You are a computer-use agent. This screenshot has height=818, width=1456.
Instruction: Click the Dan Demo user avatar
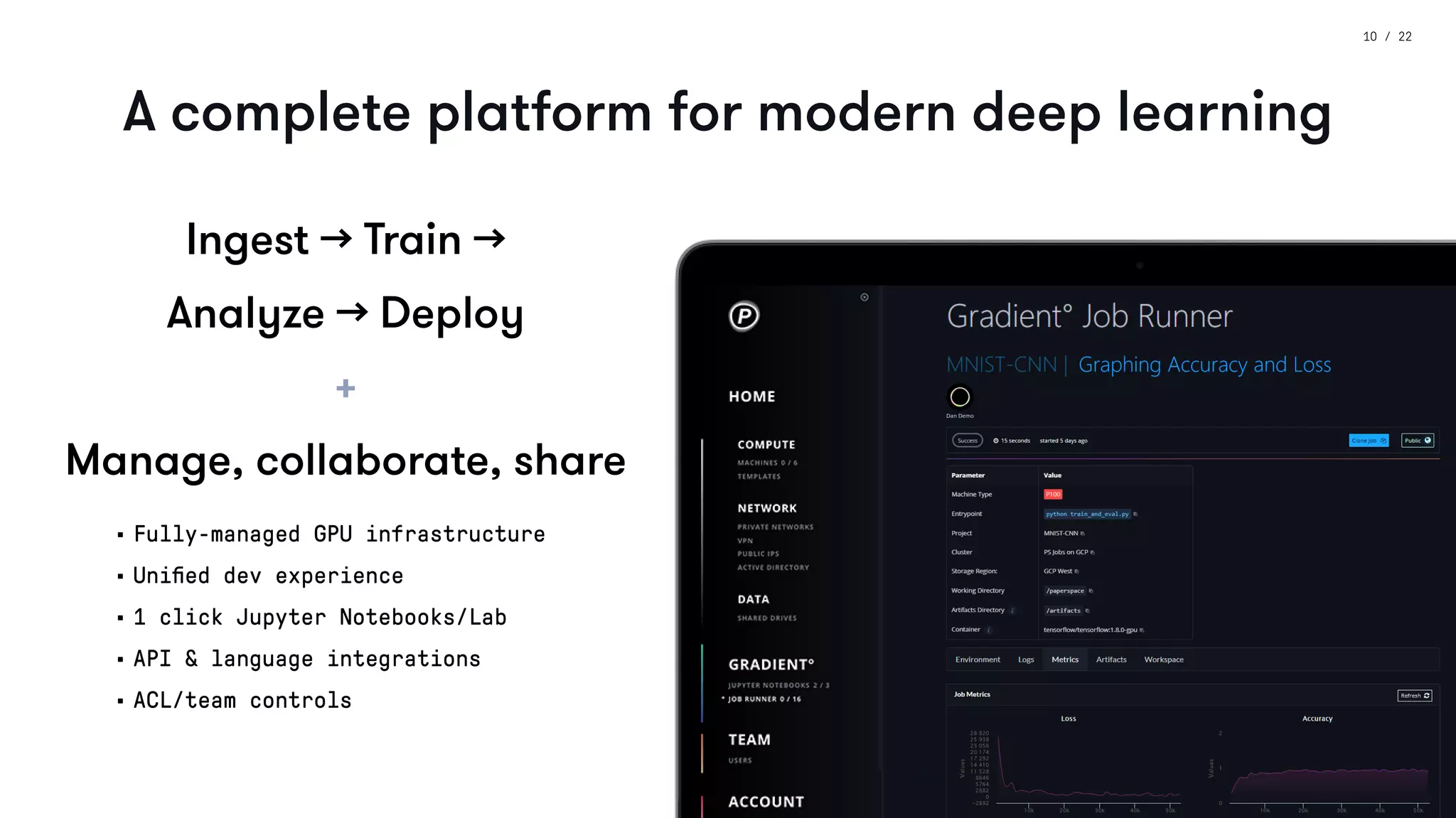click(960, 397)
